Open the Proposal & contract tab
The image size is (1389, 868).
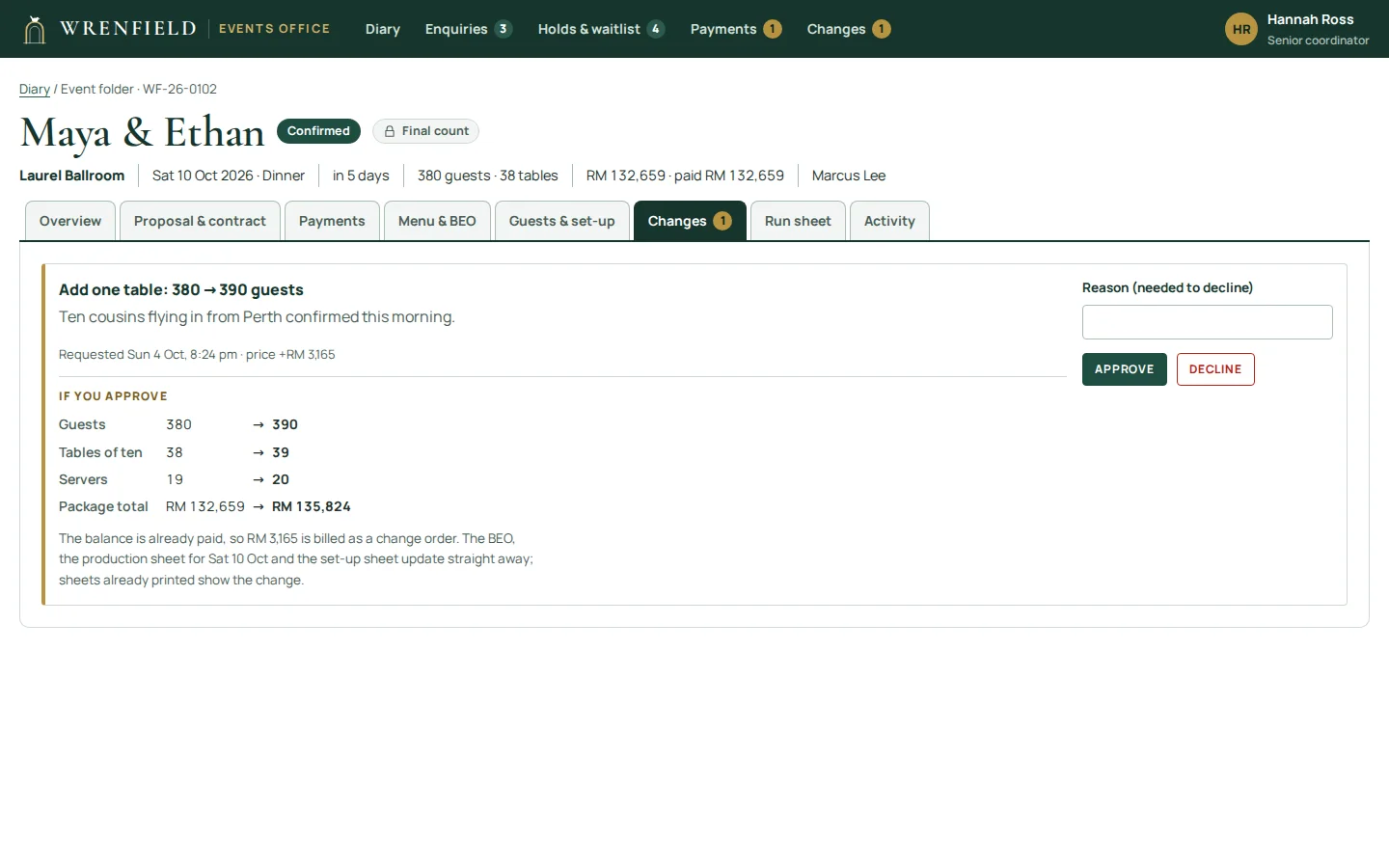[200, 221]
